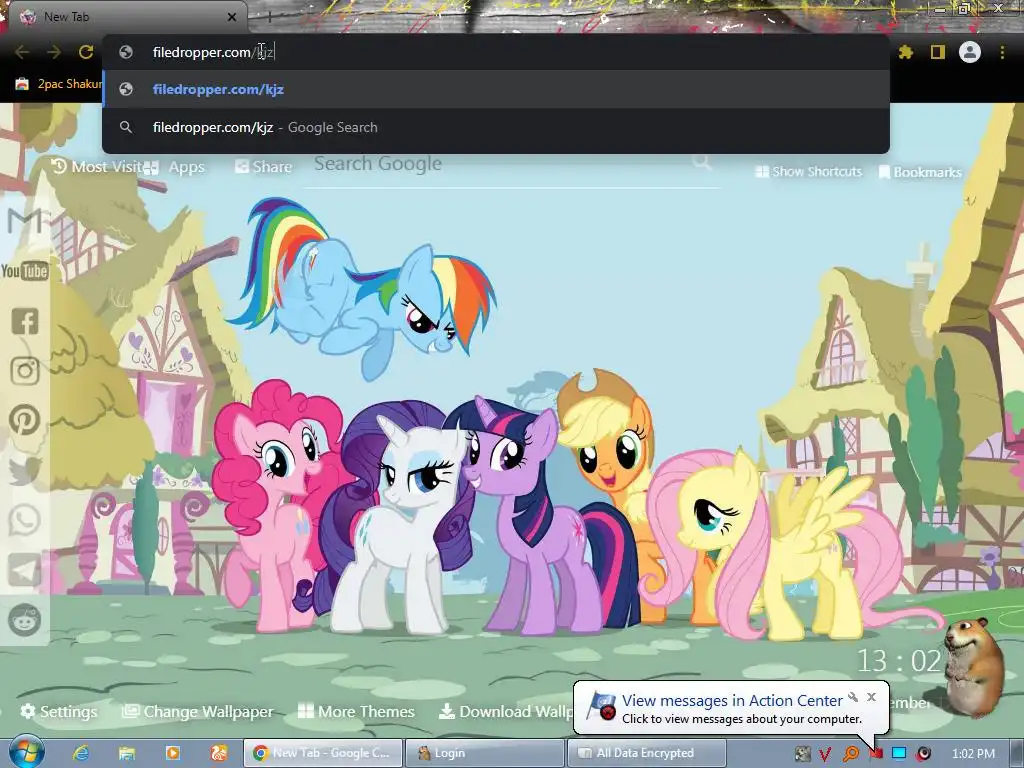Click the wrench icon in notification balloon

click(x=853, y=697)
